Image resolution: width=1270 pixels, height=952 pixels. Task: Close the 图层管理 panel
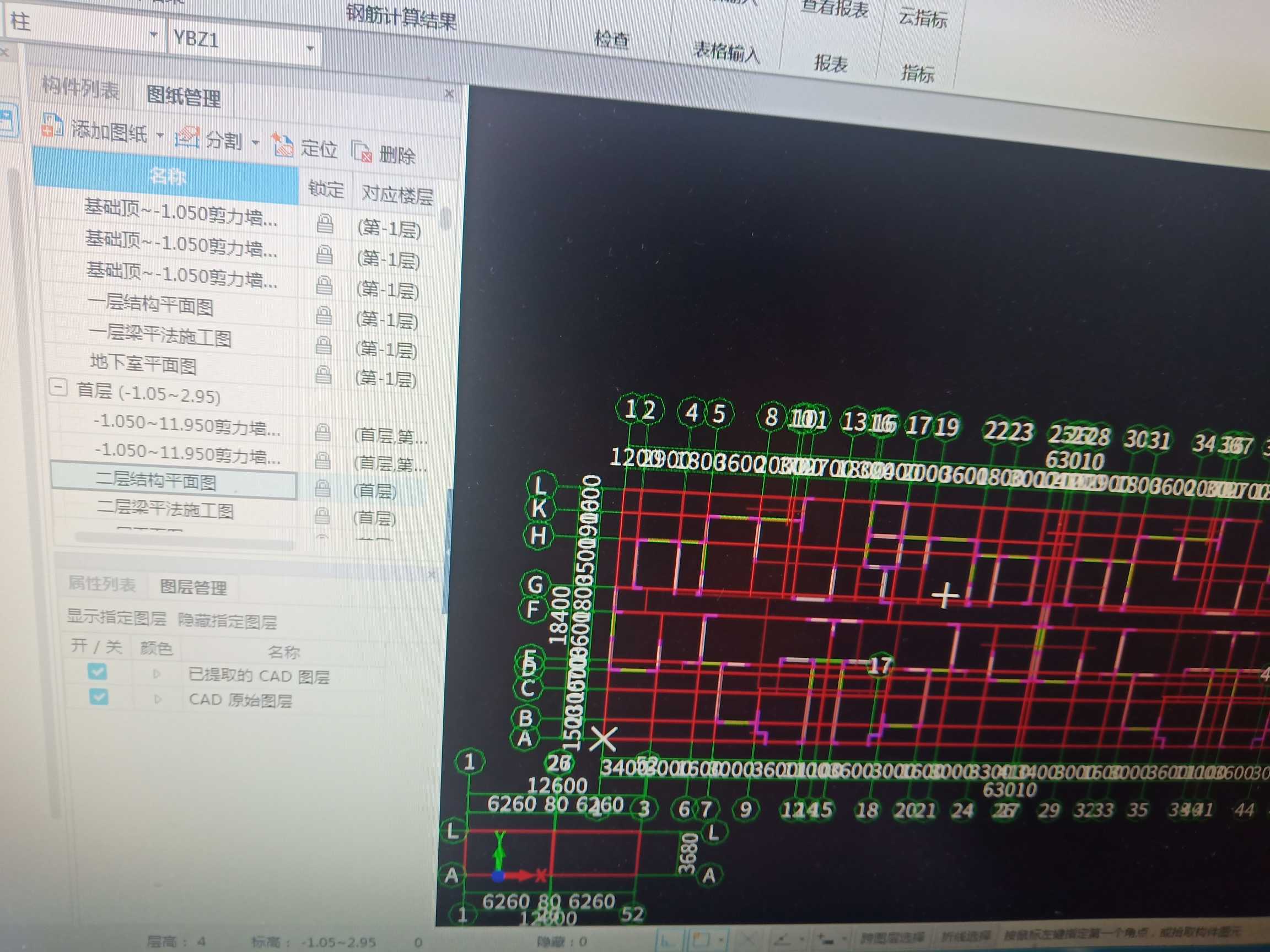pos(432,575)
